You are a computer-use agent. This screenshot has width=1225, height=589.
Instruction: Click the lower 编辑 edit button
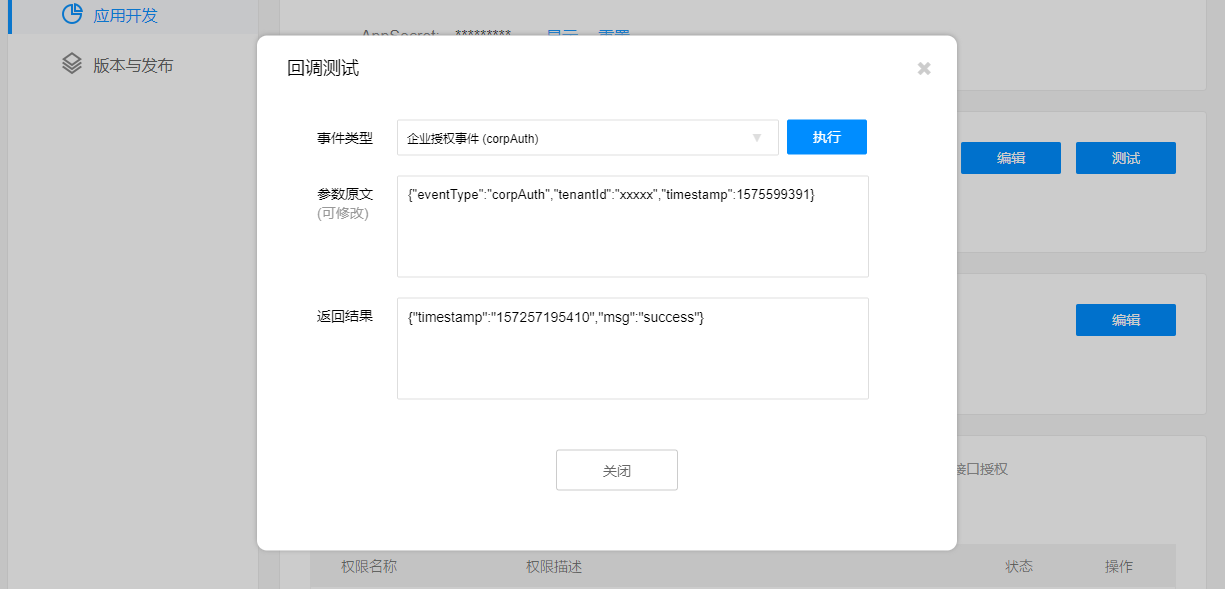point(1125,319)
